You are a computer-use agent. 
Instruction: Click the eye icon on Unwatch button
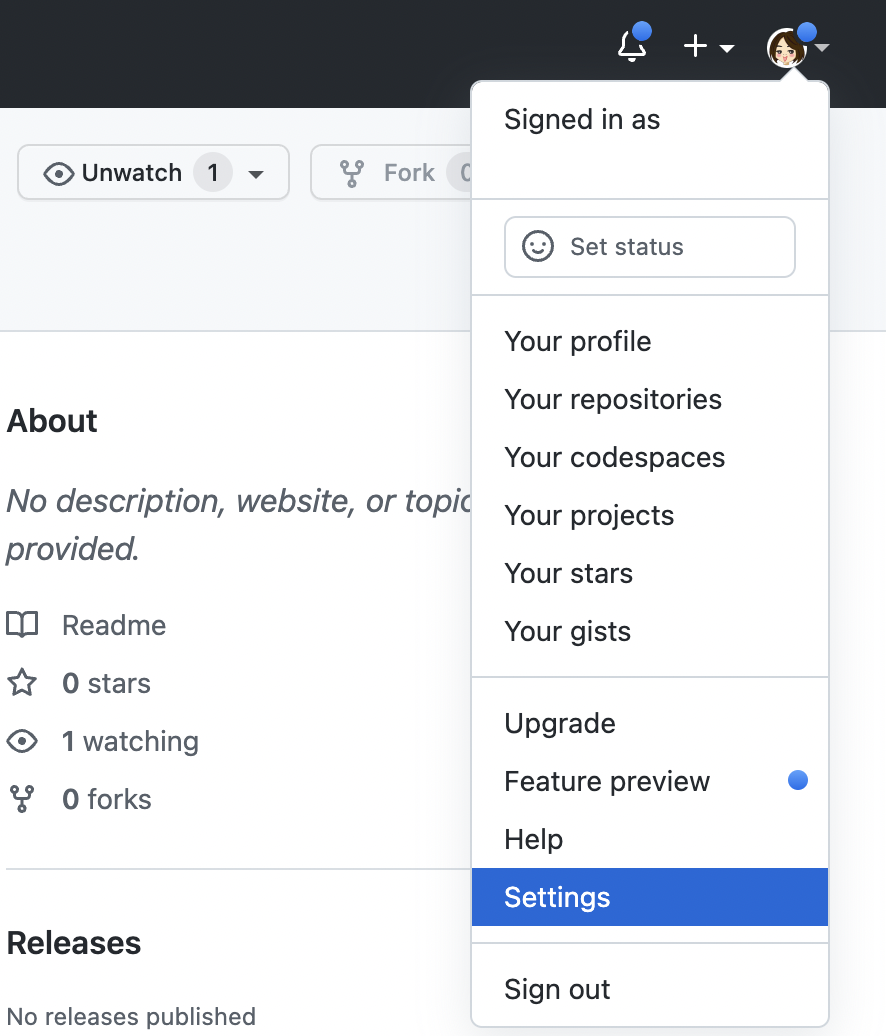click(x=59, y=173)
